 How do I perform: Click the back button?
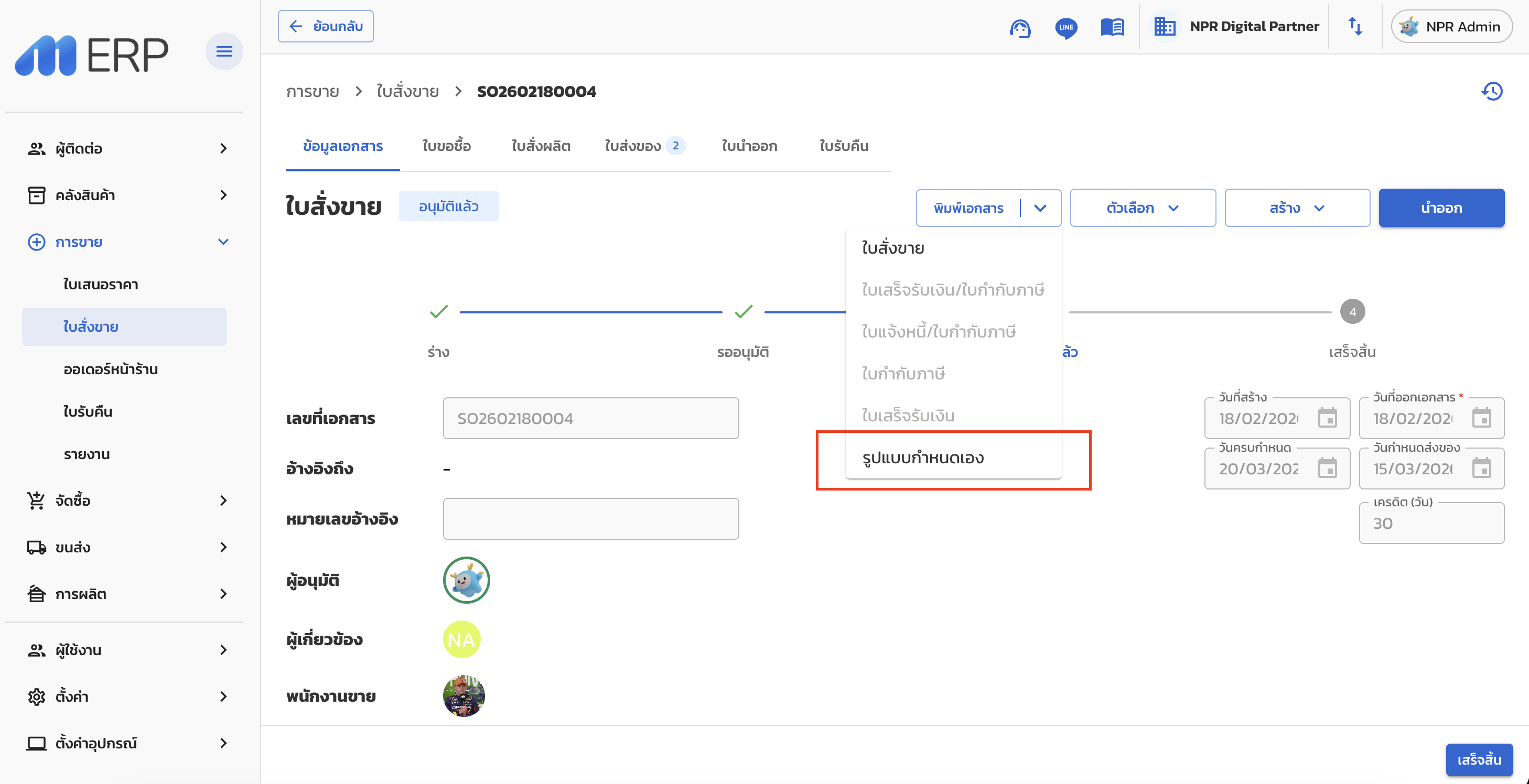(x=326, y=27)
